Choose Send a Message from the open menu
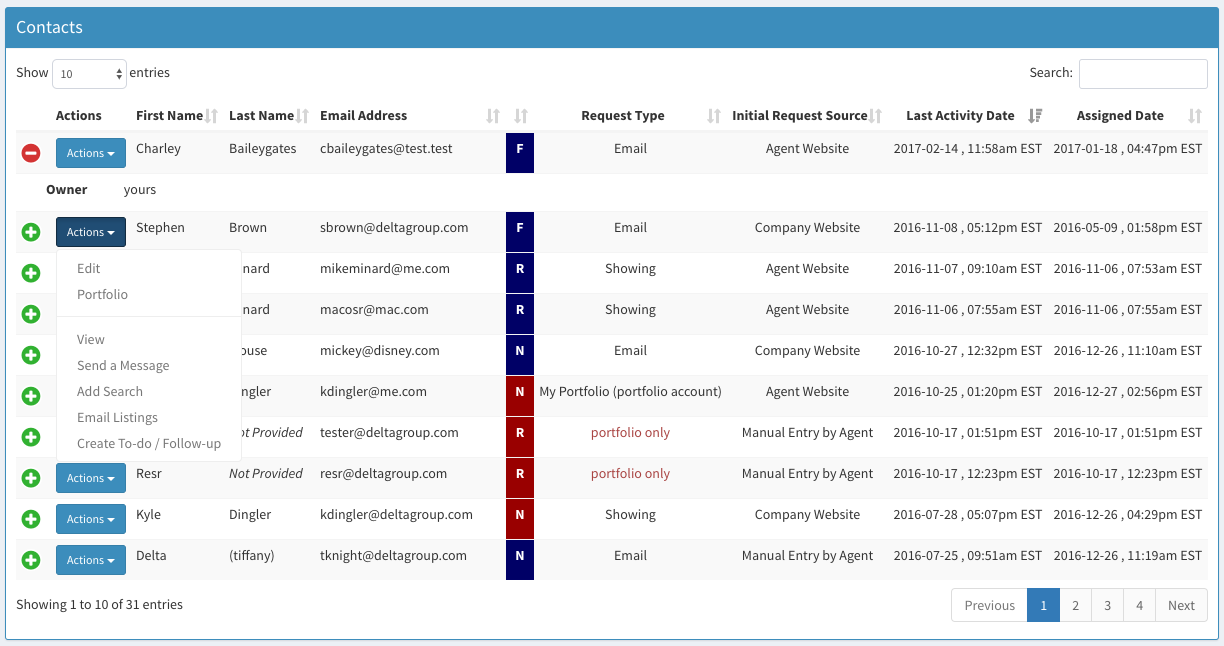The height and width of the screenshot is (646, 1224). [123, 365]
